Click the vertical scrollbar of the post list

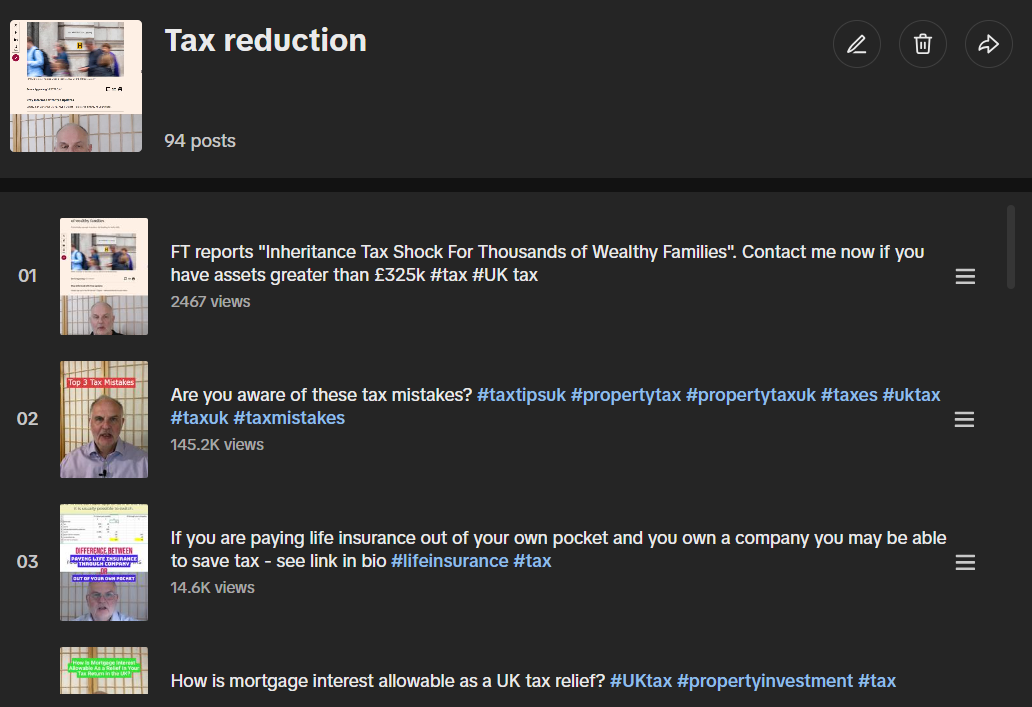click(x=1011, y=247)
